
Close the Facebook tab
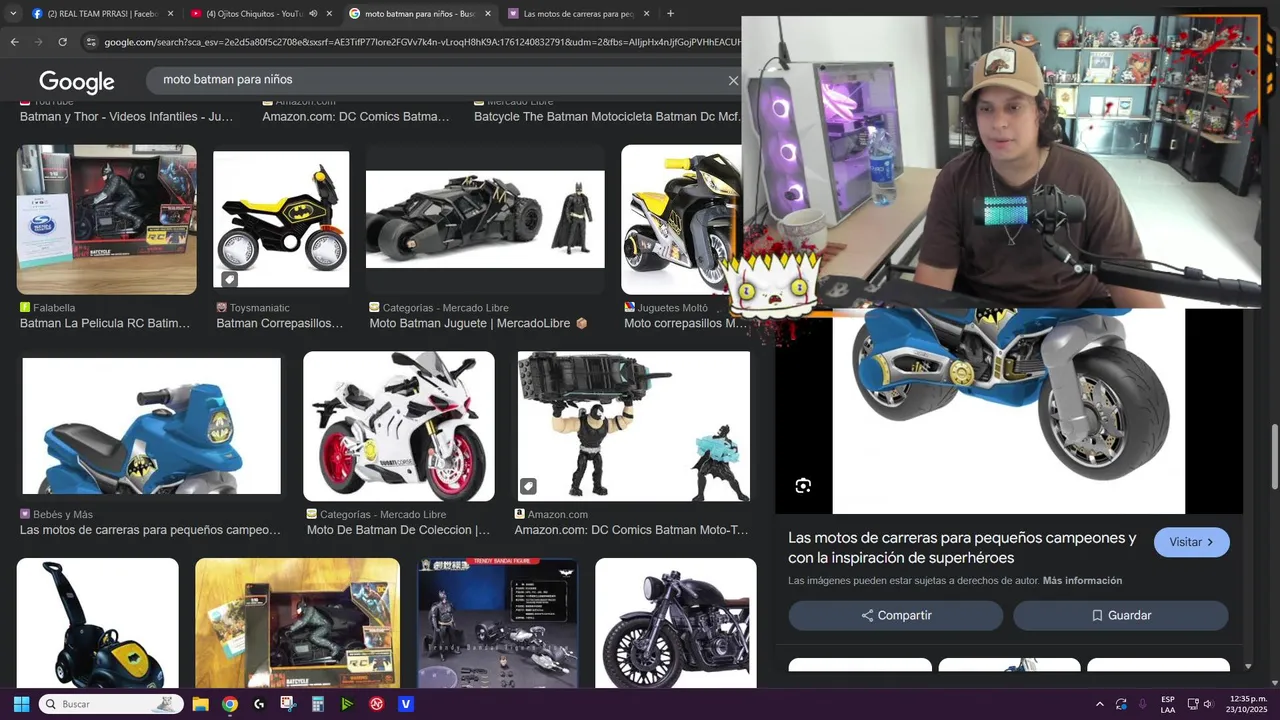point(170,14)
